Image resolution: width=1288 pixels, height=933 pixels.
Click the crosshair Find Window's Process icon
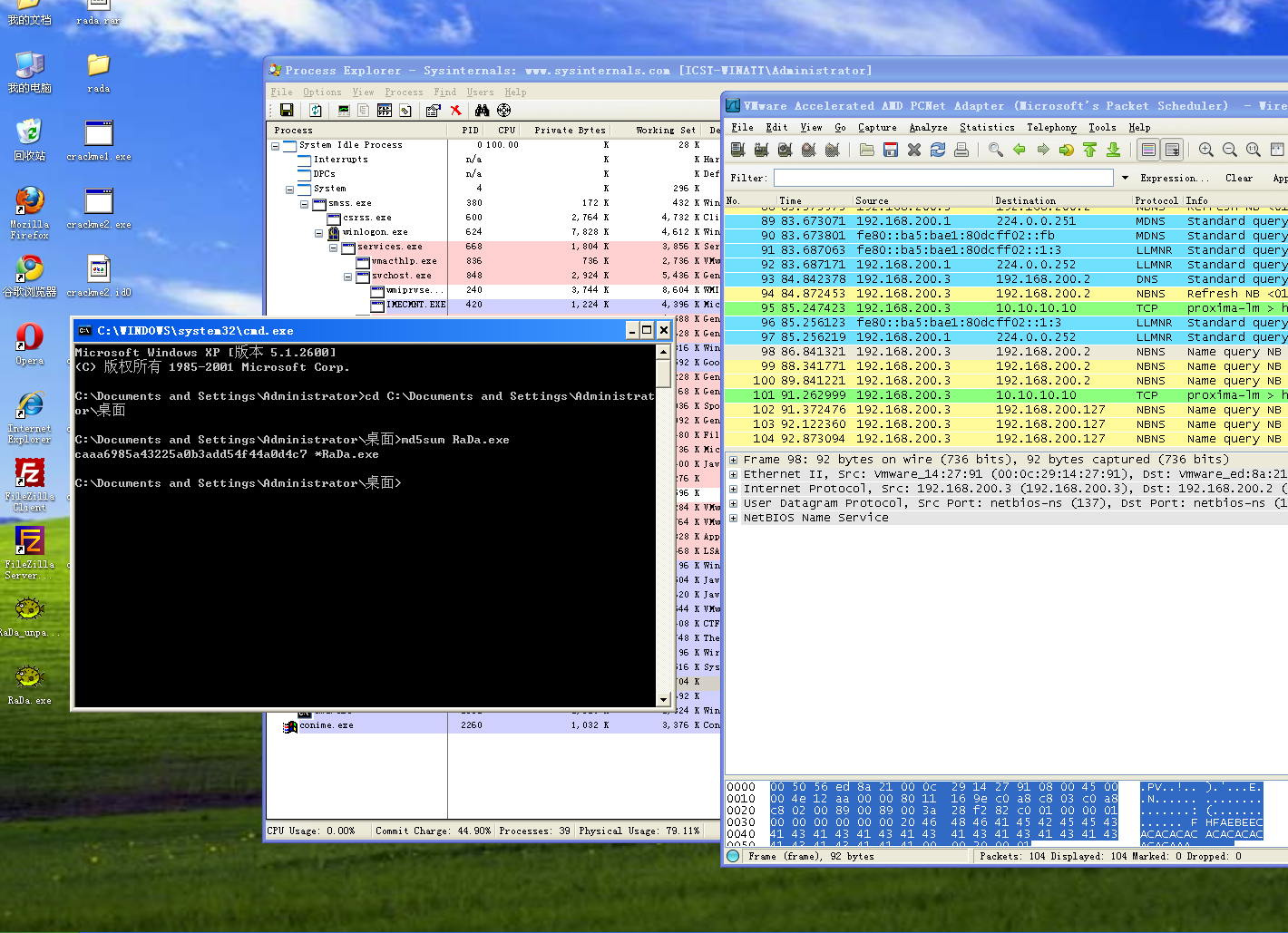click(504, 111)
